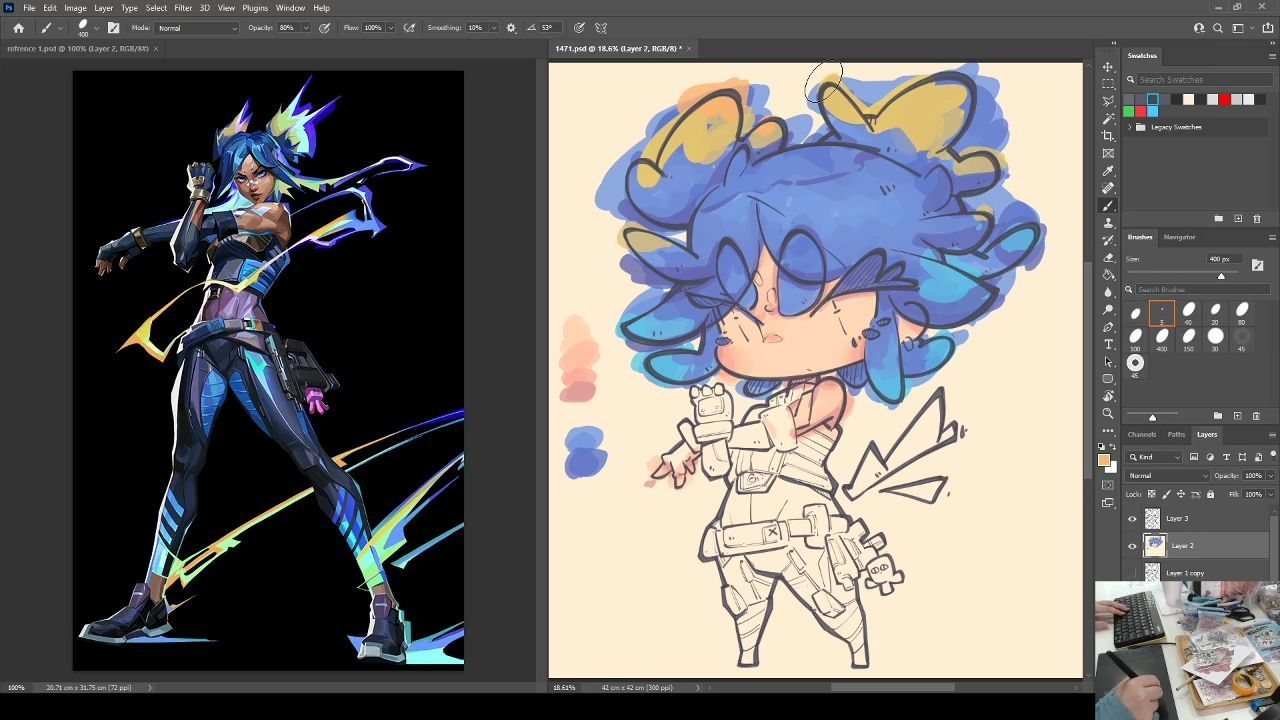Select the History Brush tool
Viewport: 1280px width, 720px height.
(x=1108, y=240)
